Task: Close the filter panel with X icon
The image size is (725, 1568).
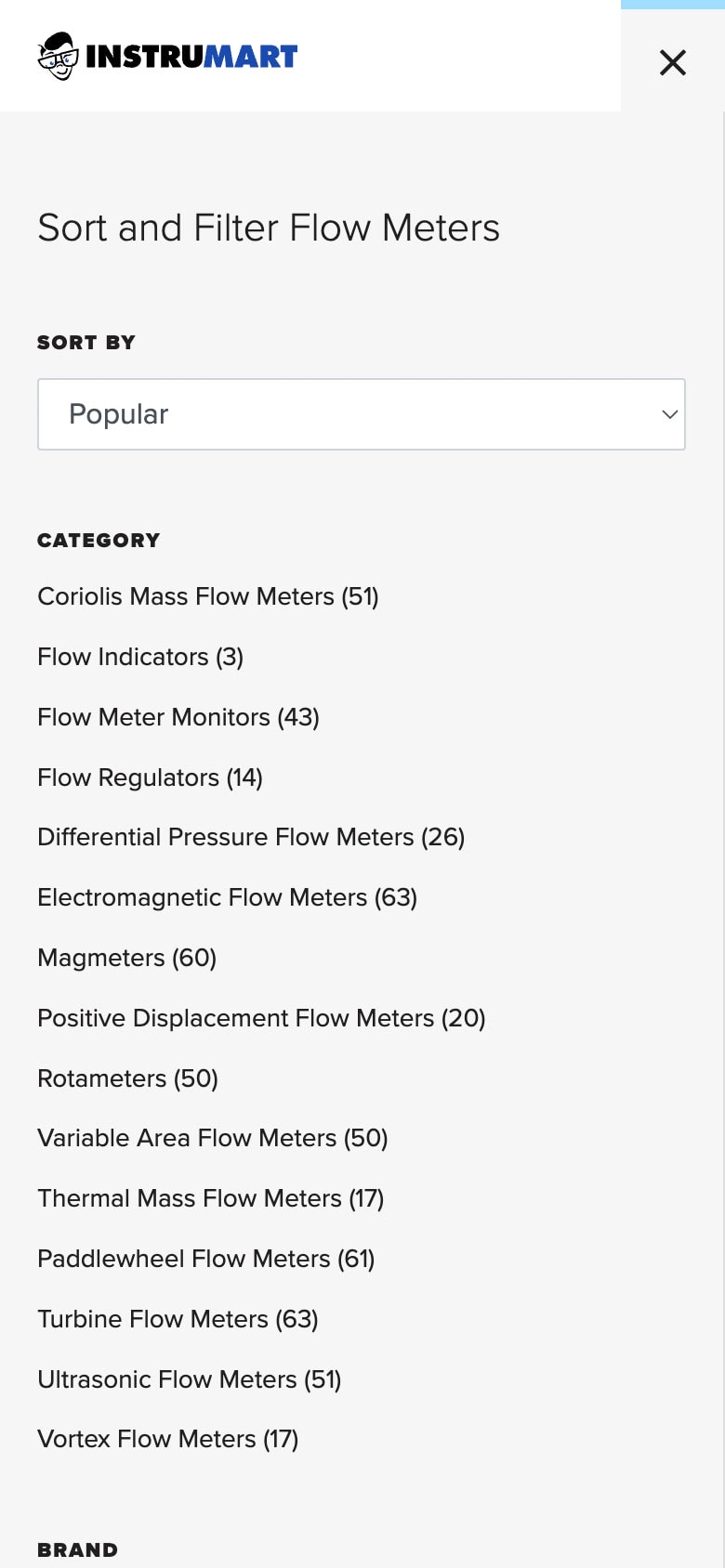Action: point(672,62)
